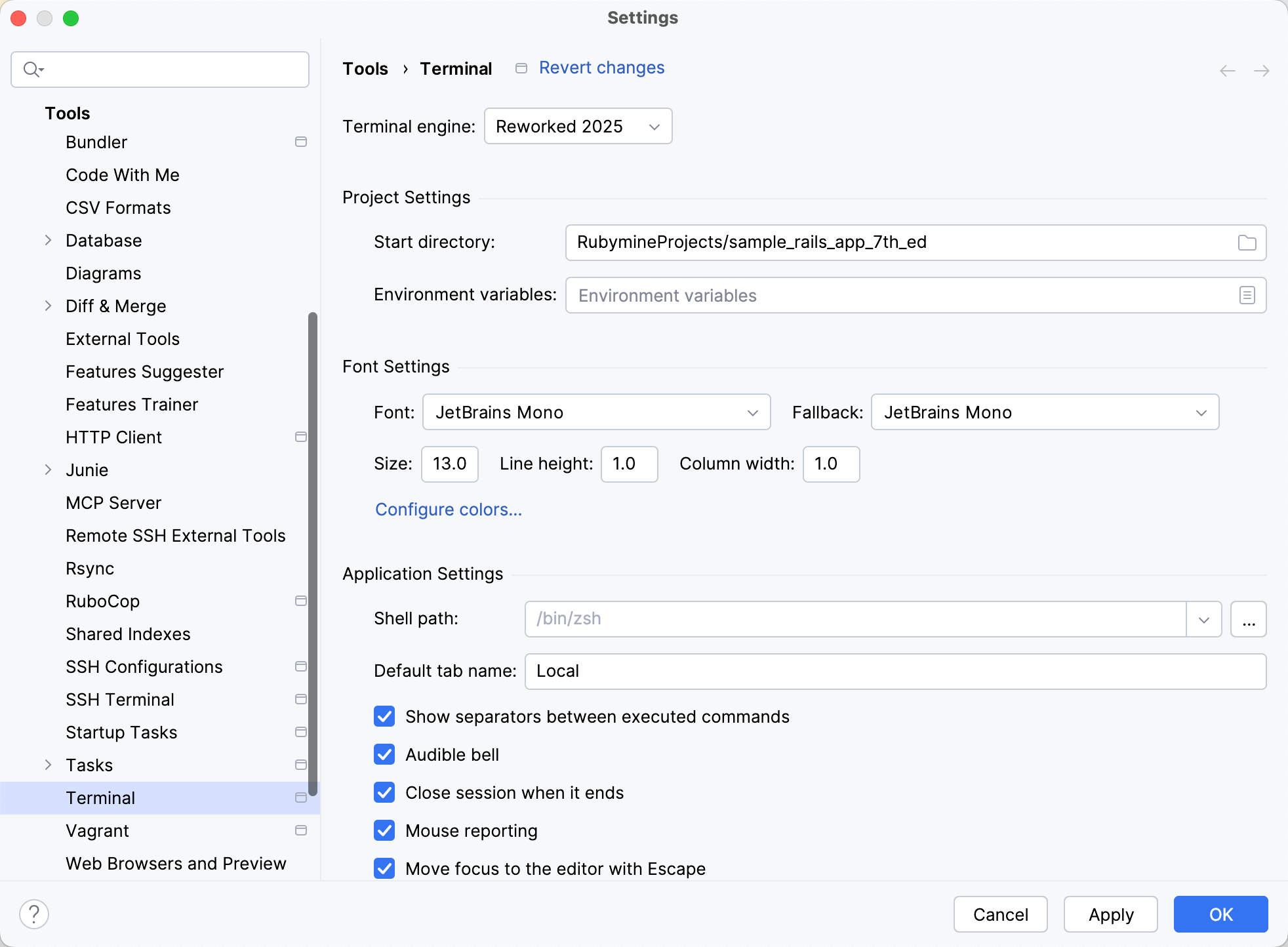This screenshot has height=947, width=1288.
Task: Open help via the question mark icon
Action: [34, 913]
